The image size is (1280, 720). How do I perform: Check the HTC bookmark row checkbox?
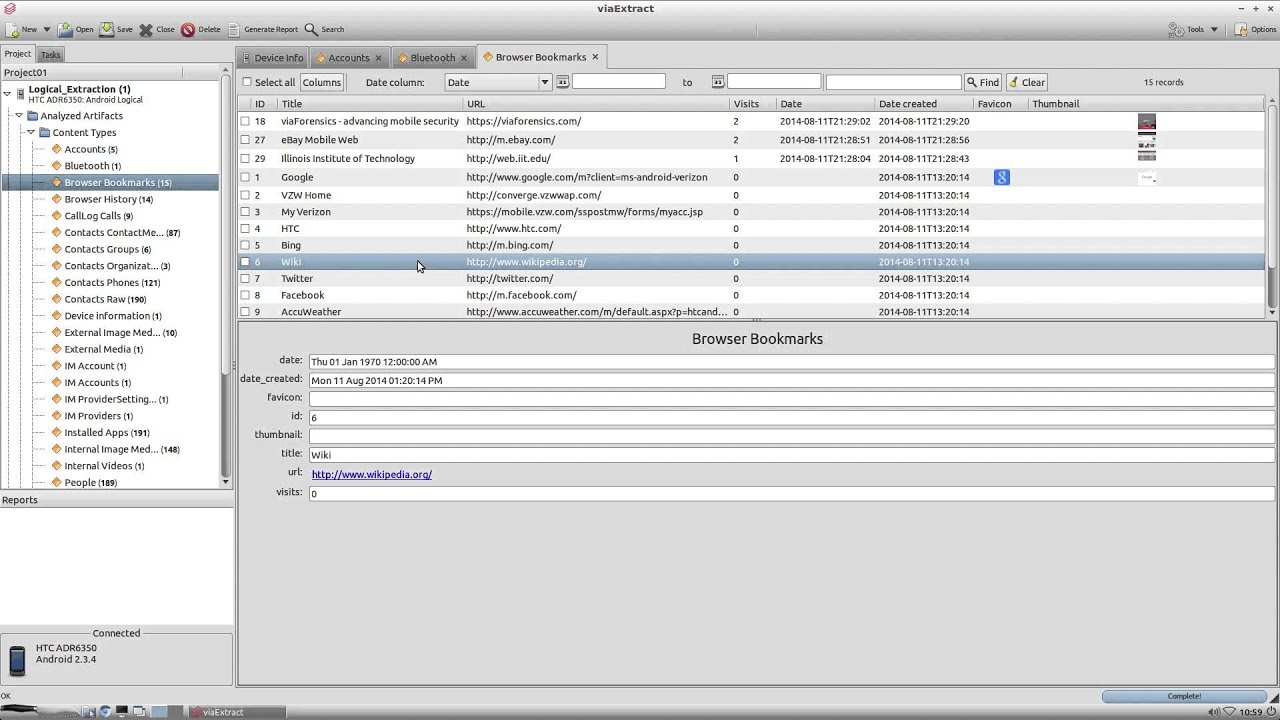(245, 228)
